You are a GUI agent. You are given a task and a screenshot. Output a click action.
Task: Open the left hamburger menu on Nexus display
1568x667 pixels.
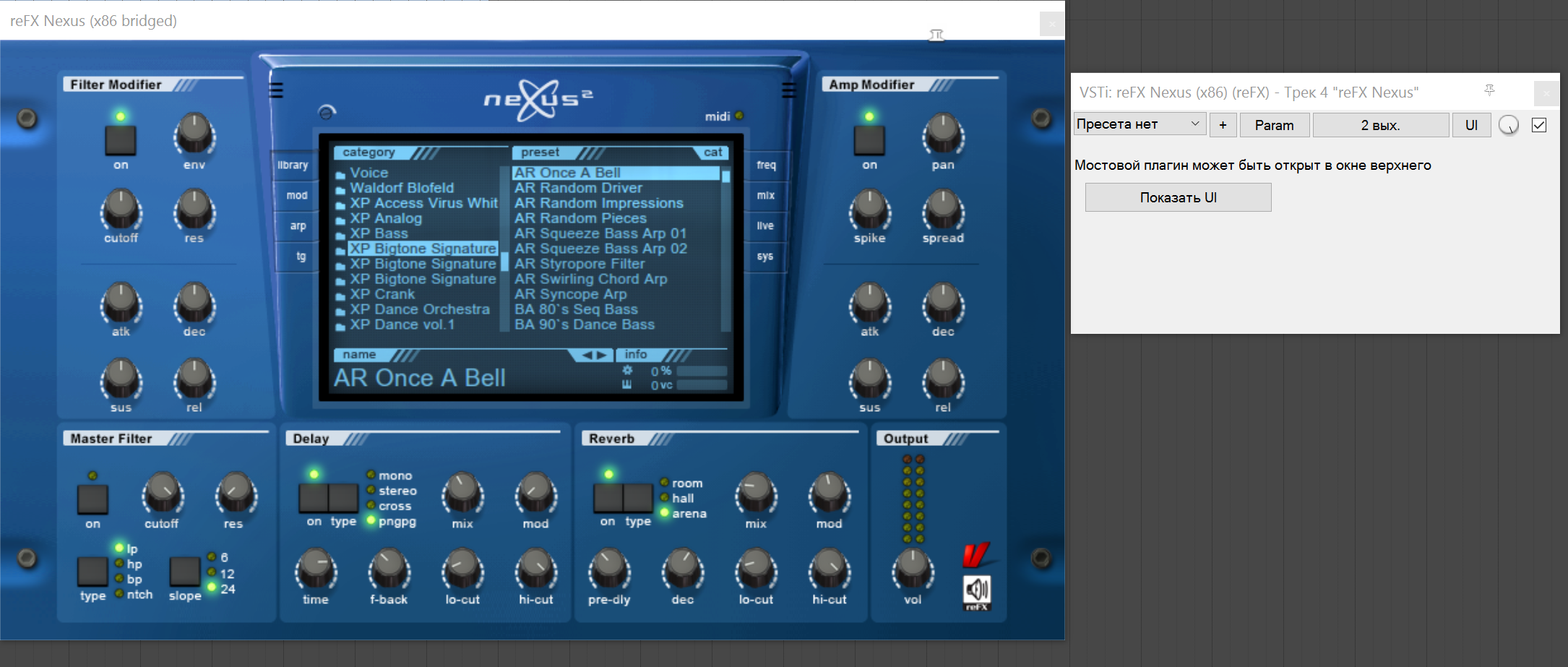pos(276,90)
